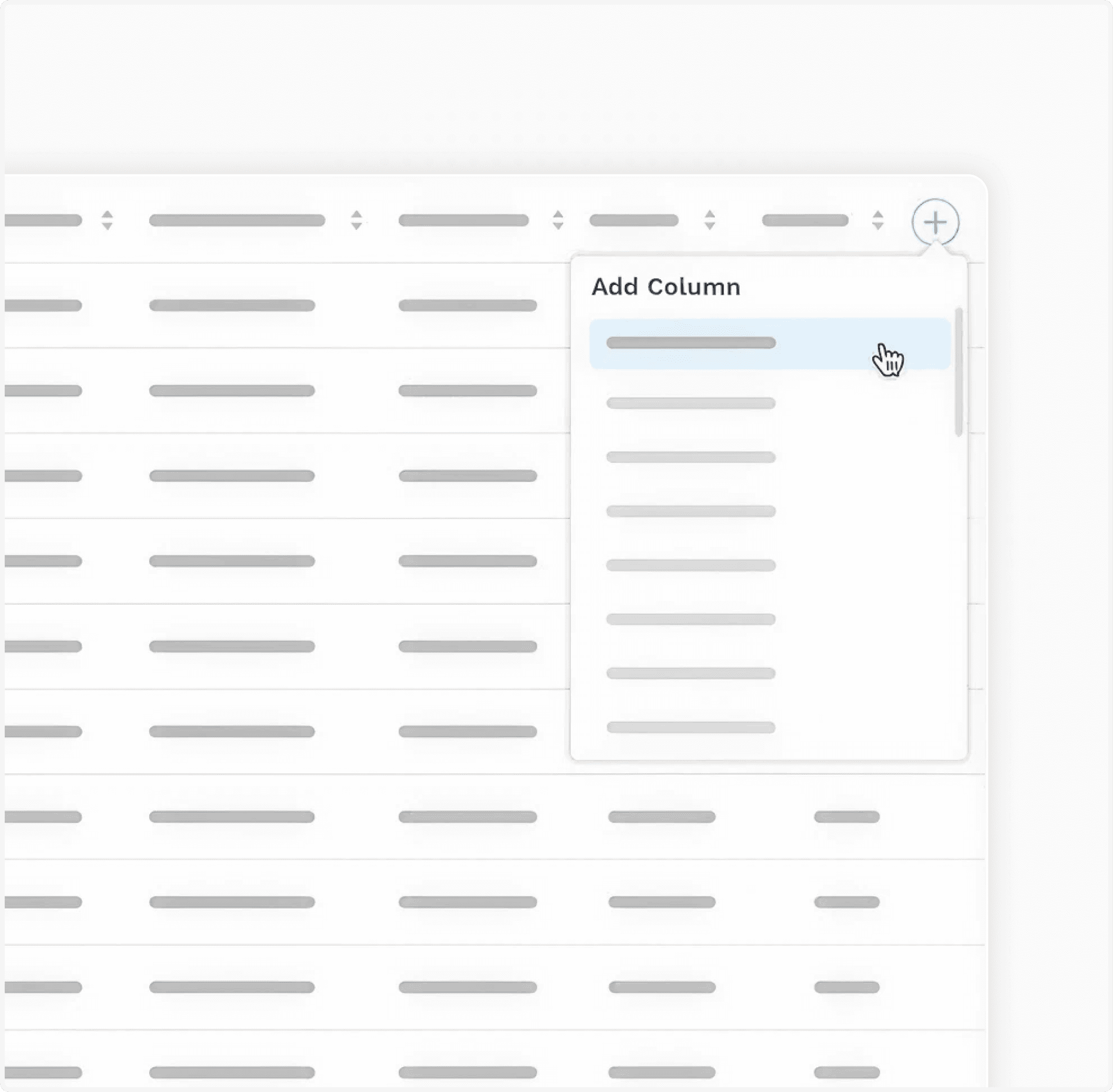The height and width of the screenshot is (1092, 1113).
Task: Click sort arrows of third column header
Action: click(x=557, y=219)
